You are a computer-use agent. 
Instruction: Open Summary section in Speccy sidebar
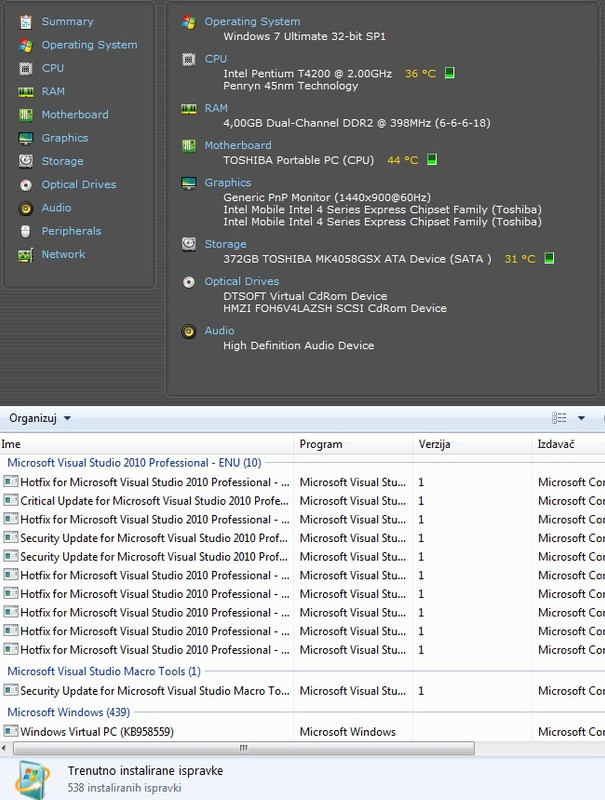coord(67,22)
